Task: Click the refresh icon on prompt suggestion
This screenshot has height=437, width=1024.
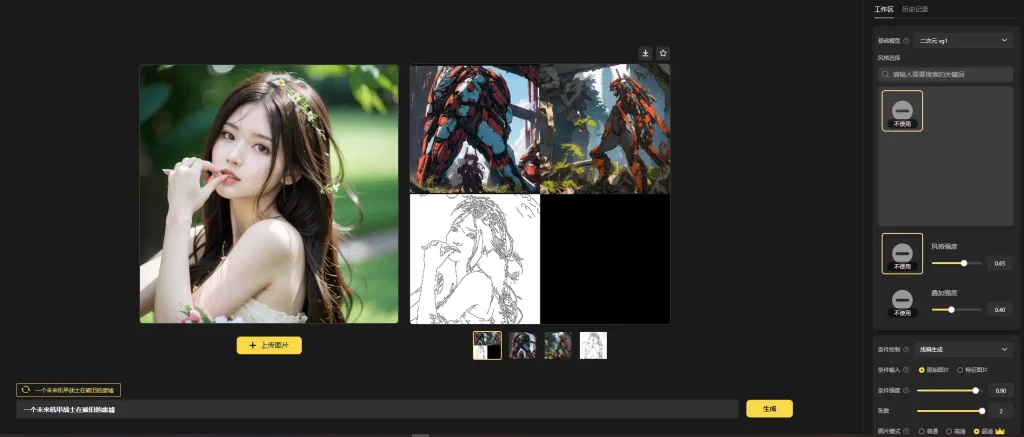Action: click(x=25, y=390)
